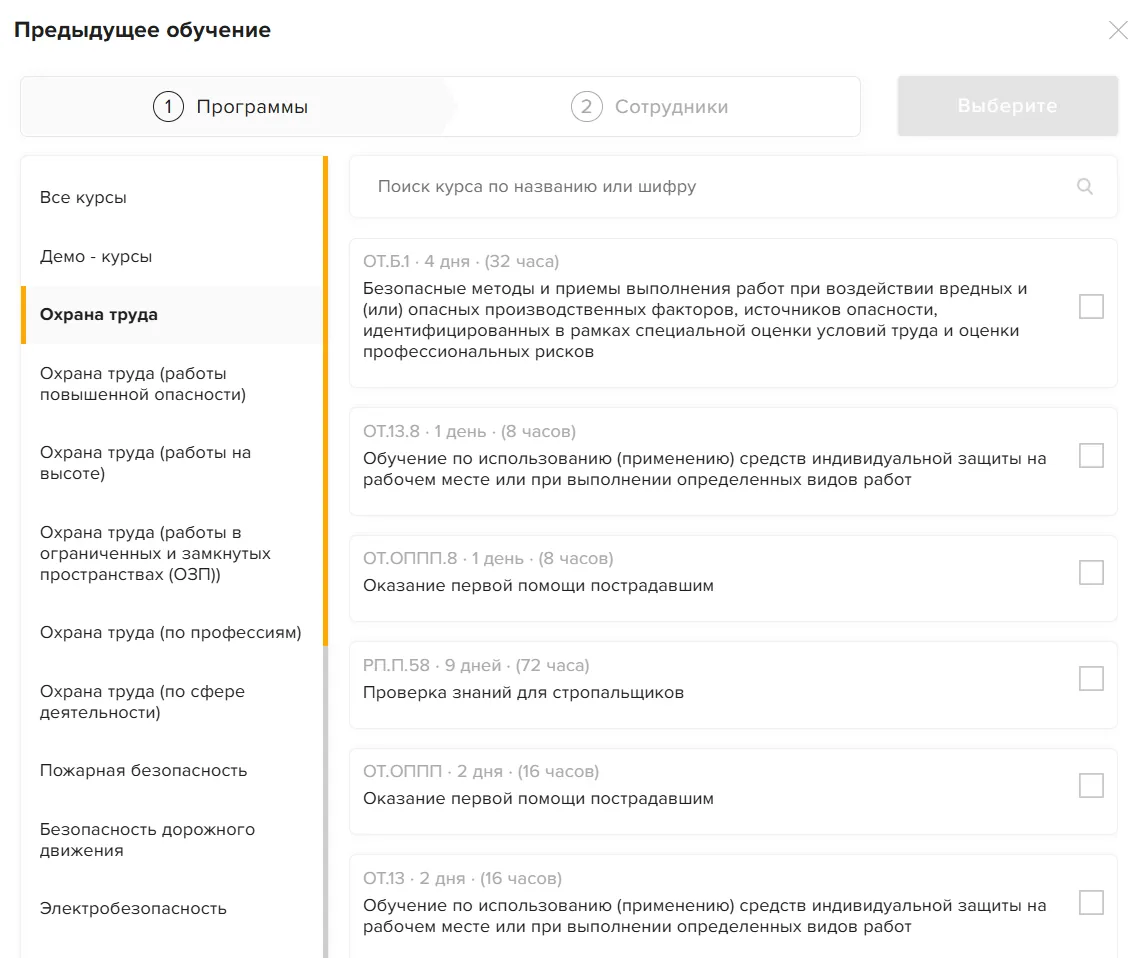Click step 1 circle icon for Программы
Image resolution: width=1135 pixels, height=958 pixels.
[x=168, y=106]
